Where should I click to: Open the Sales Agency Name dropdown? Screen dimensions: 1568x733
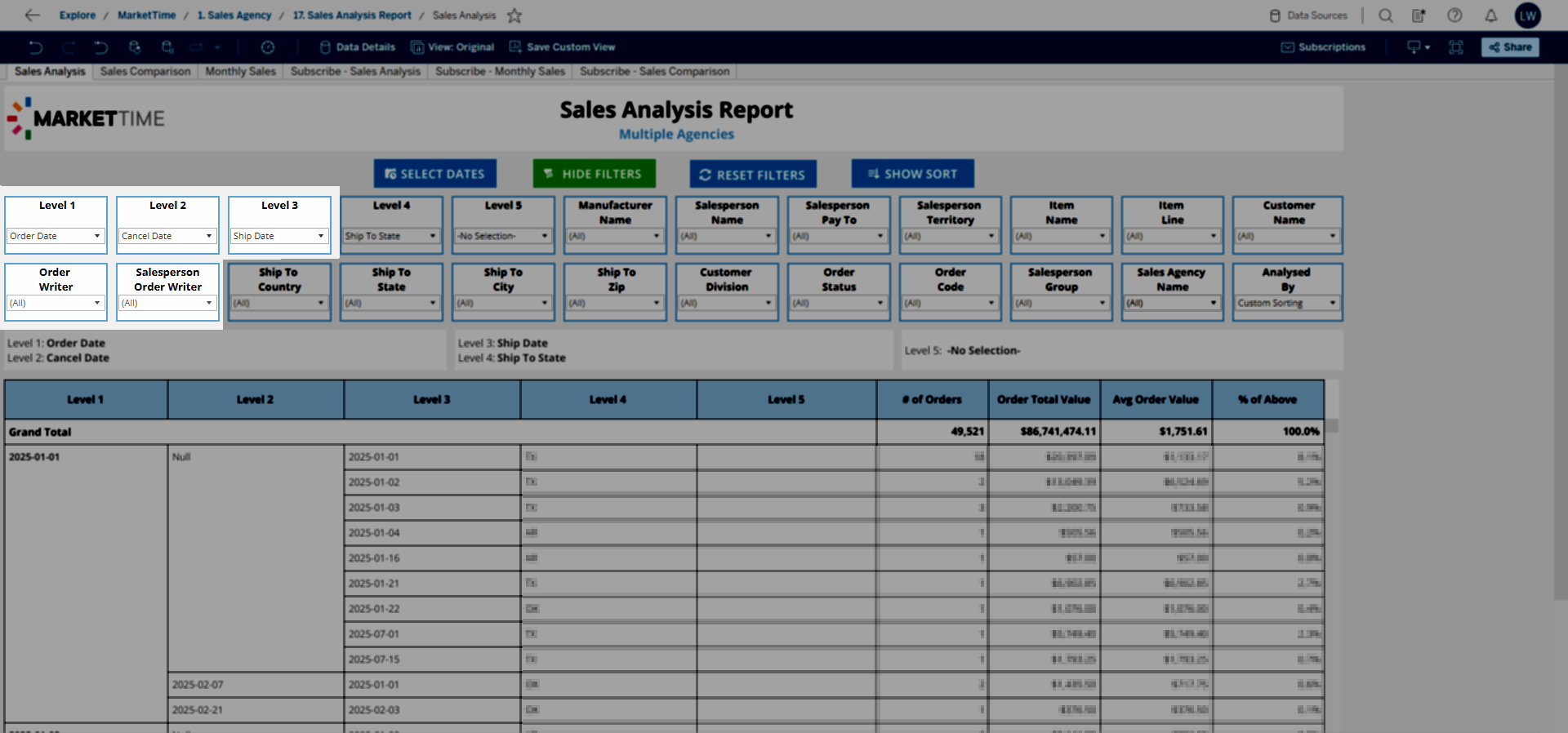click(x=1172, y=303)
